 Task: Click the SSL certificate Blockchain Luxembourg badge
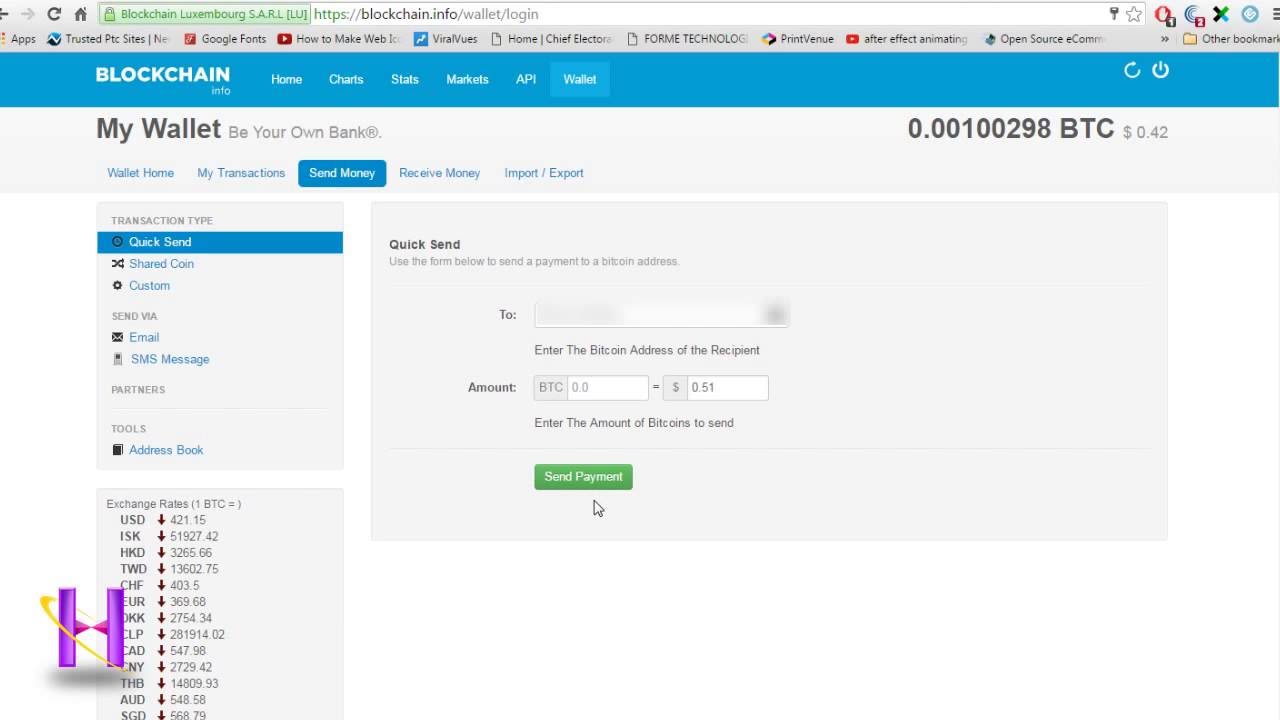point(205,14)
